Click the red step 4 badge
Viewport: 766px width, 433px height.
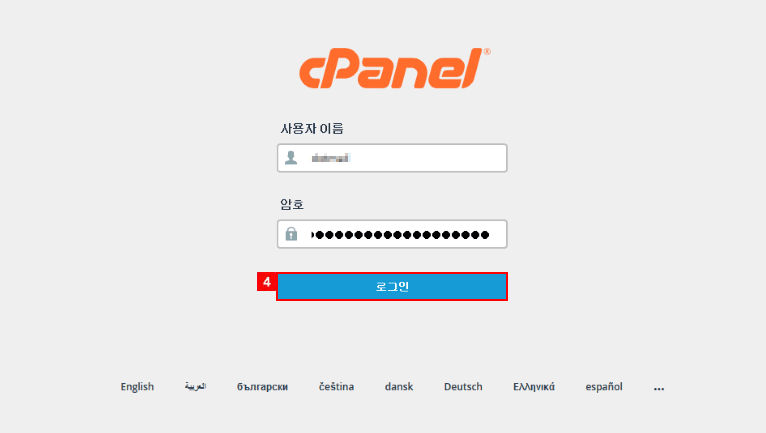pyautogui.click(x=267, y=282)
